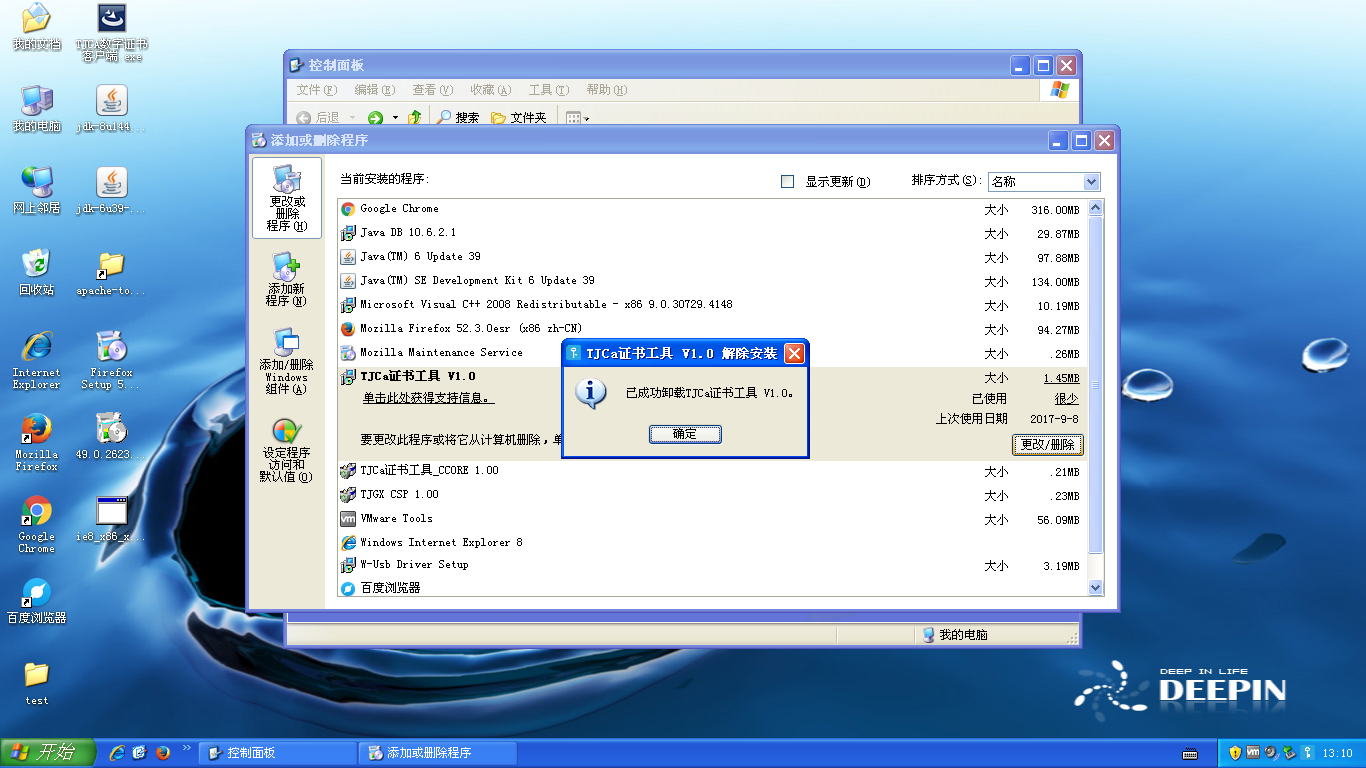Click the 开始 Start button

(x=48, y=753)
